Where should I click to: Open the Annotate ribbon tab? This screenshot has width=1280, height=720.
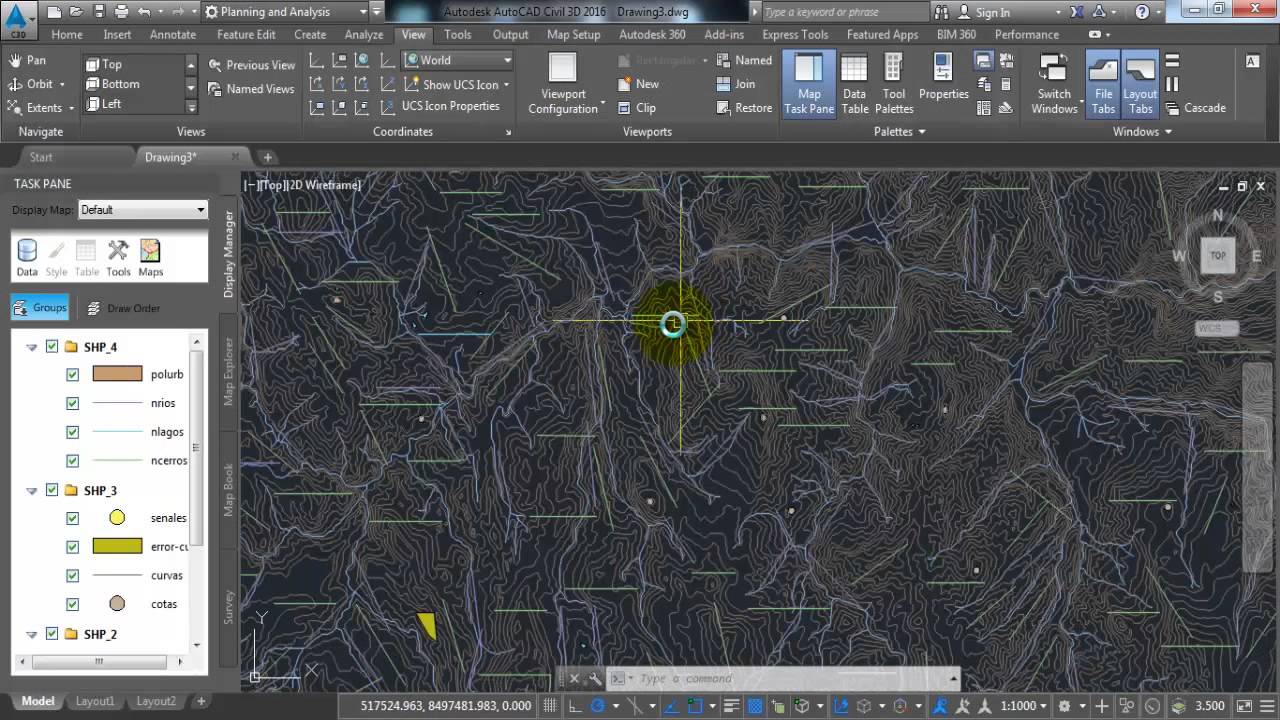tap(173, 34)
